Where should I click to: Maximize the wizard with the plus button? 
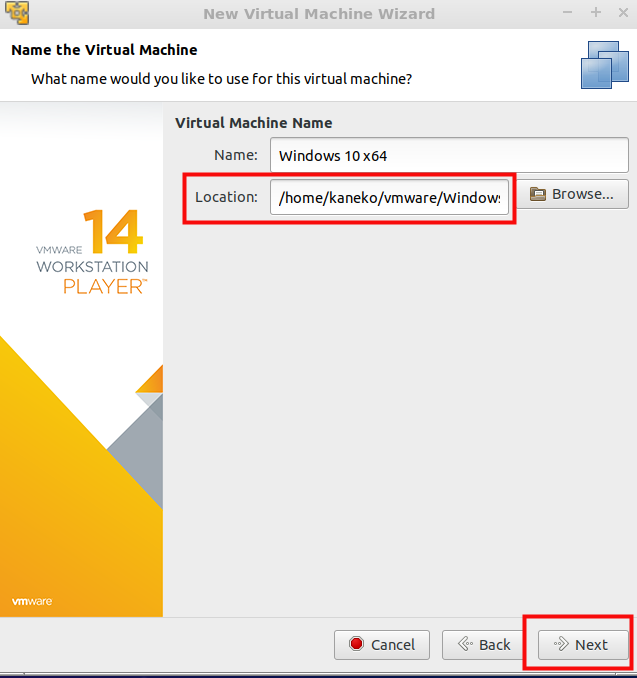pyautogui.click(x=595, y=13)
